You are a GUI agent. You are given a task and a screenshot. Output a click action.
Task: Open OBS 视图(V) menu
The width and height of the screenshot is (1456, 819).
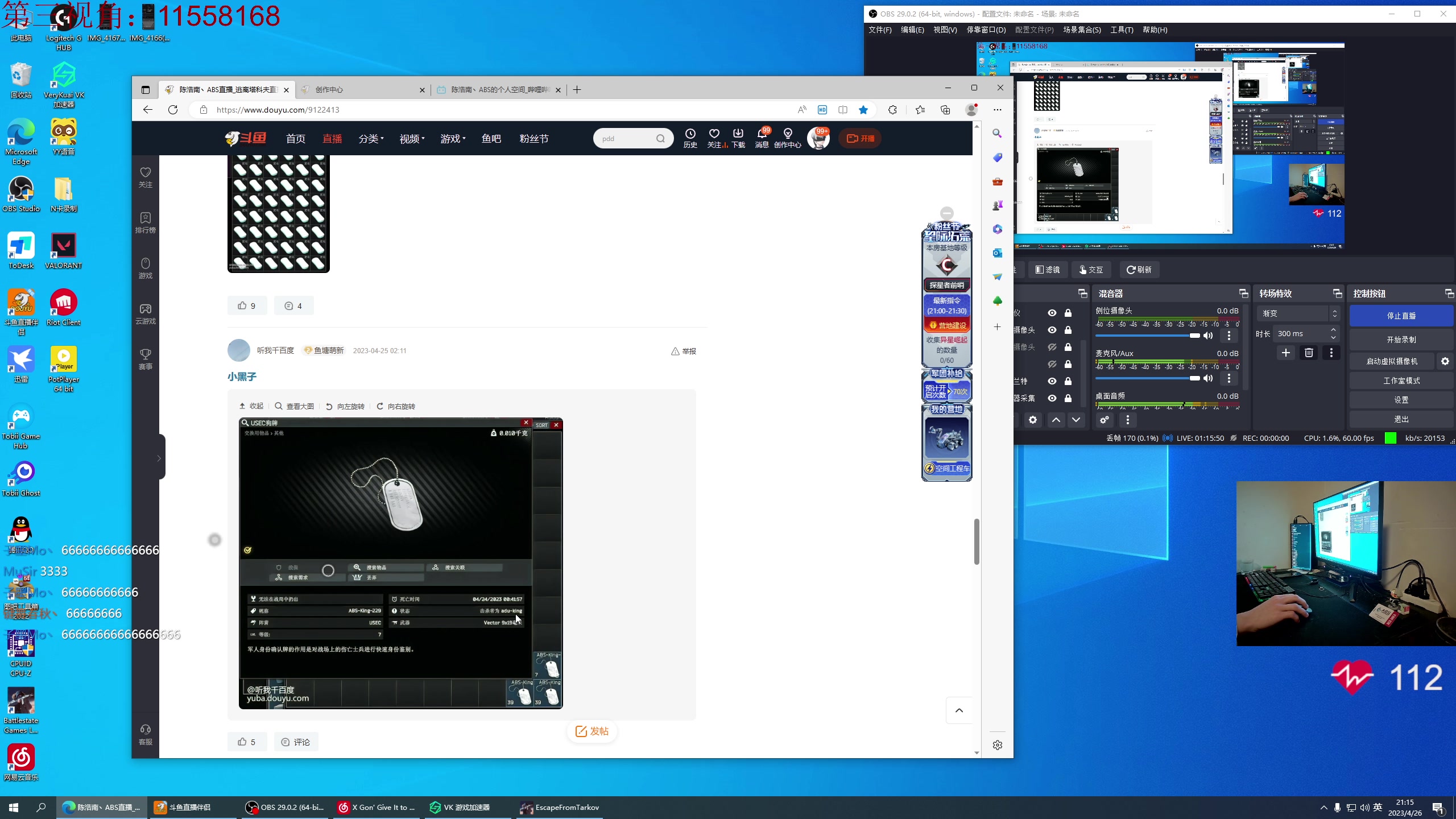click(x=945, y=30)
